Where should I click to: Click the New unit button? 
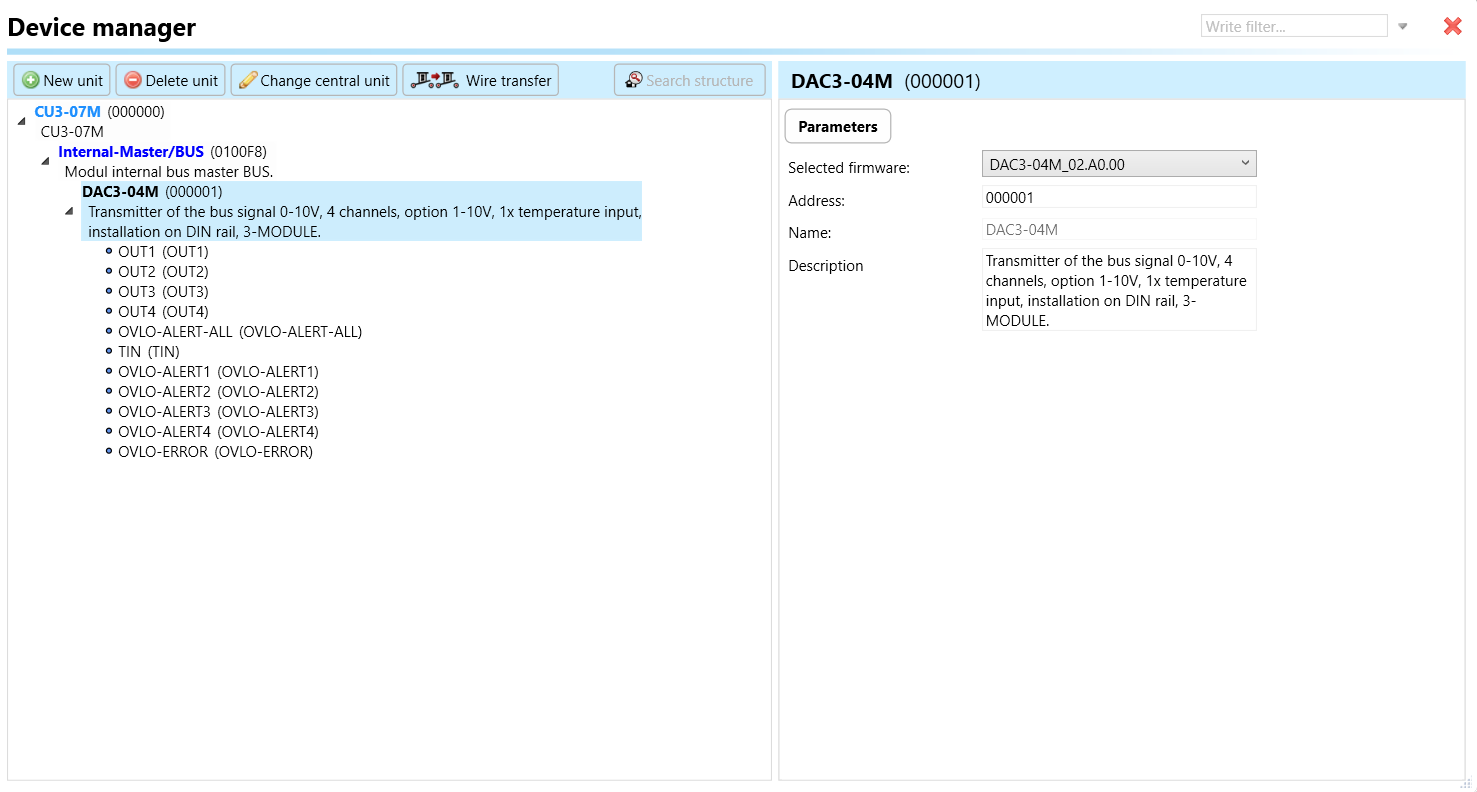pyautogui.click(x=62, y=80)
